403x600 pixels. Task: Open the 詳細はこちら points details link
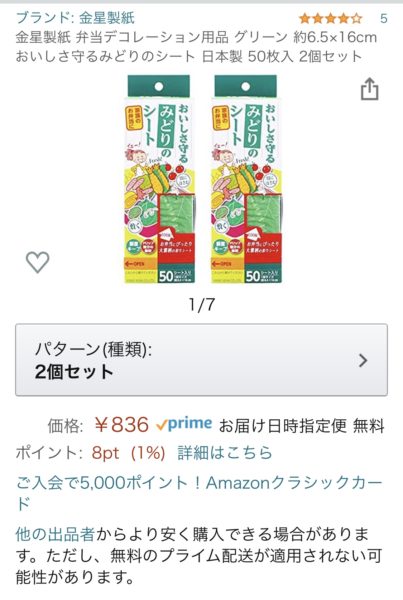click(x=225, y=453)
